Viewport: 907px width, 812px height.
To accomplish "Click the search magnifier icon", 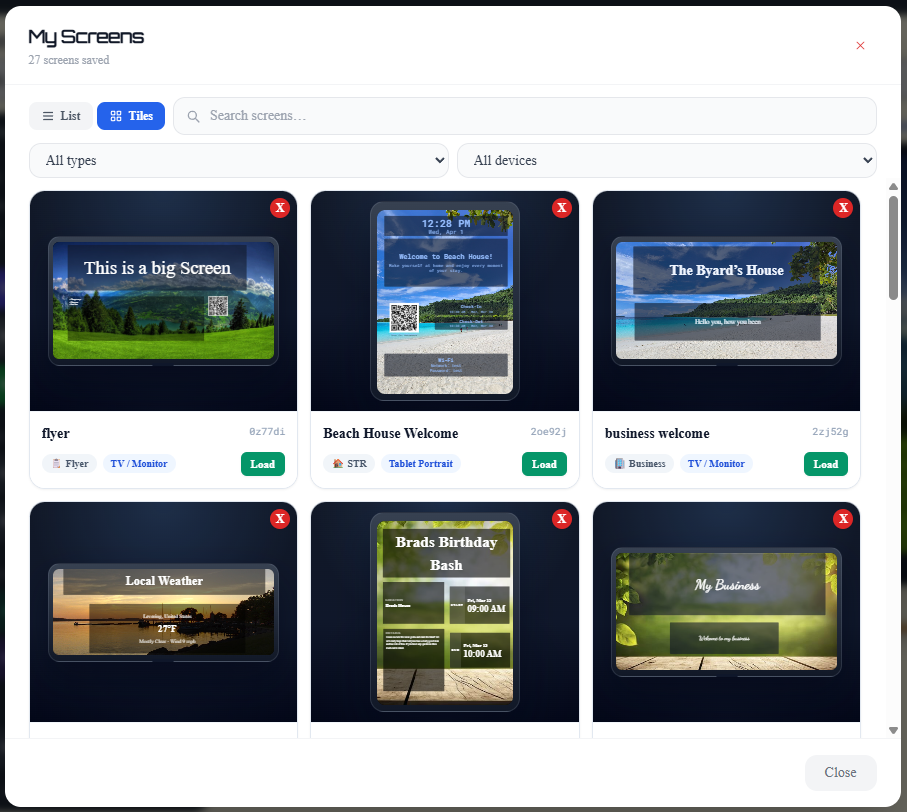I will [x=194, y=116].
